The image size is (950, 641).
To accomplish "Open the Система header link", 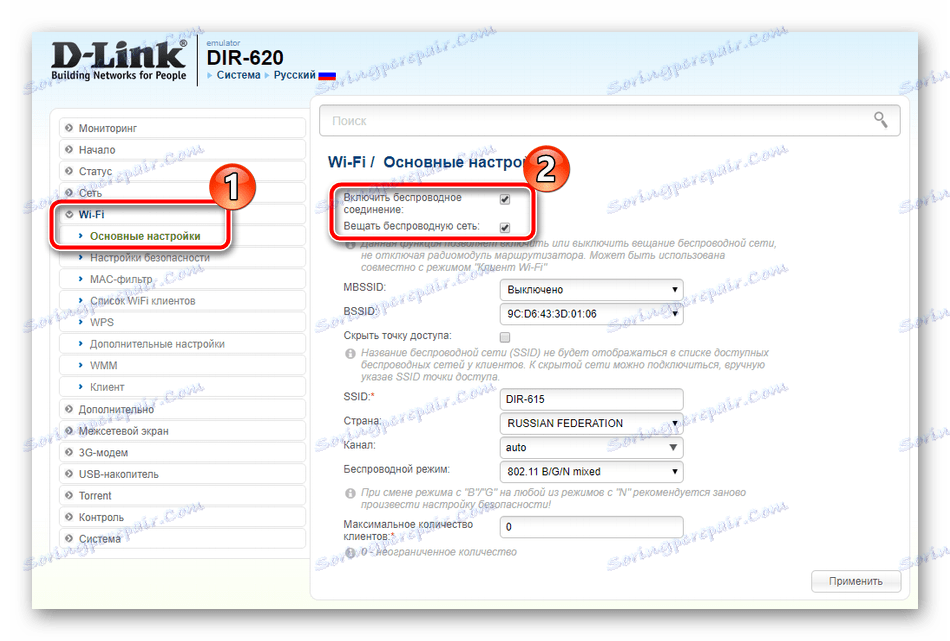I will (238, 75).
